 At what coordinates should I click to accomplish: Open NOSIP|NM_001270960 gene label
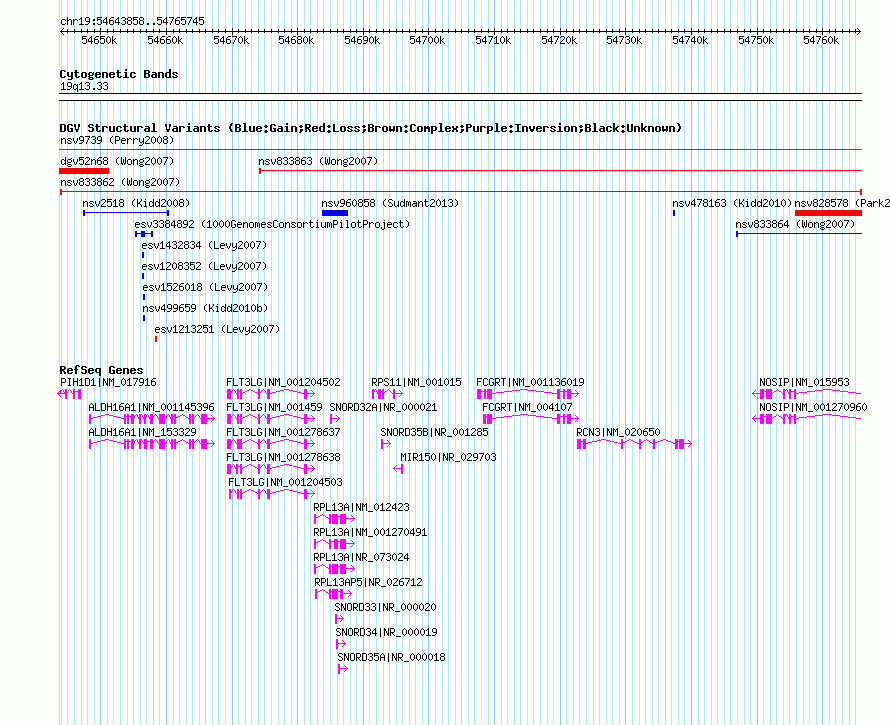tap(813, 408)
